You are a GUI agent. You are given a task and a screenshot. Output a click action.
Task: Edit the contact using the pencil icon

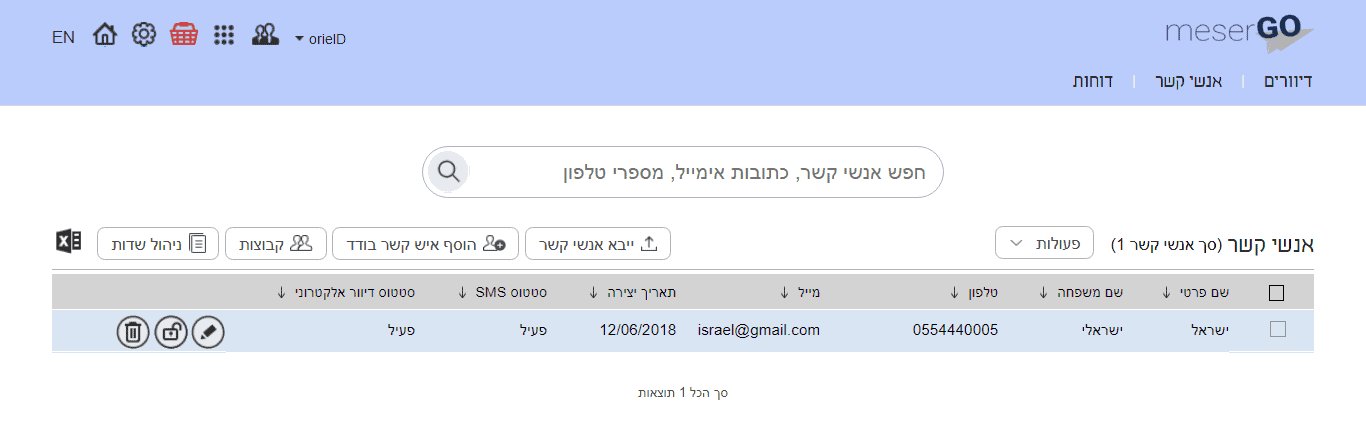(x=208, y=331)
